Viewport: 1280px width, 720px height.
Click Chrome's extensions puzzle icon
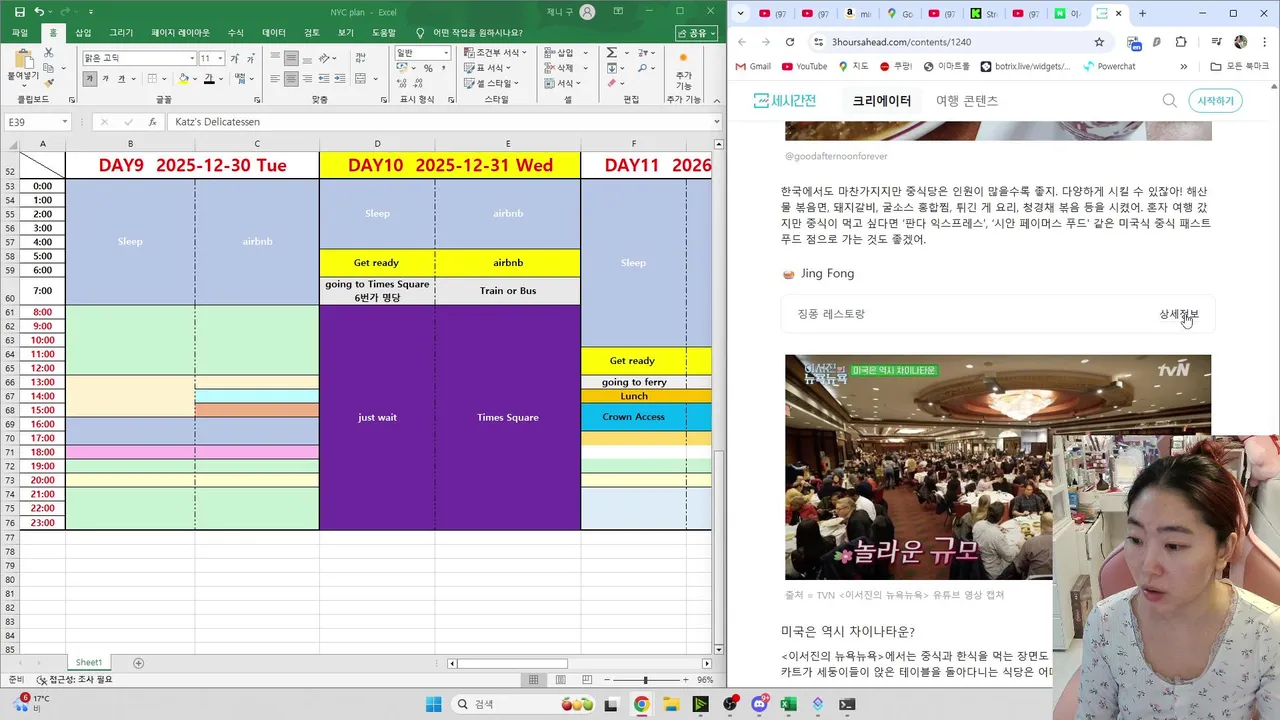coord(1181,42)
